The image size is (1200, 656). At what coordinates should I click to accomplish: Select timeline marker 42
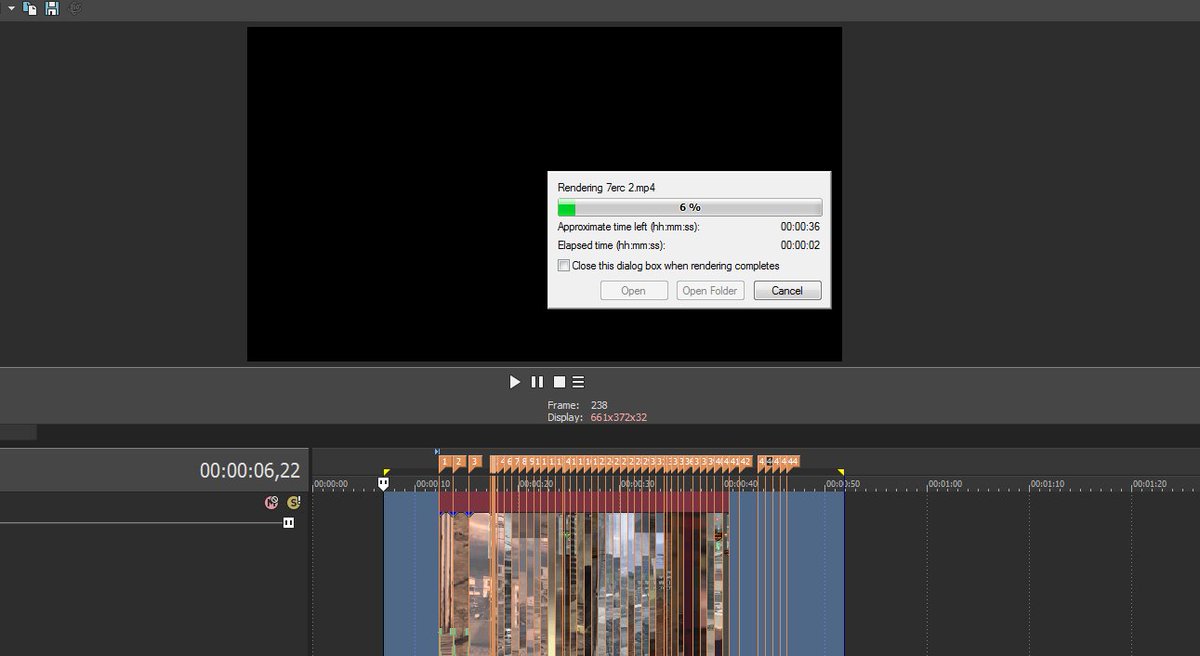pyautogui.click(x=745, y=462)
